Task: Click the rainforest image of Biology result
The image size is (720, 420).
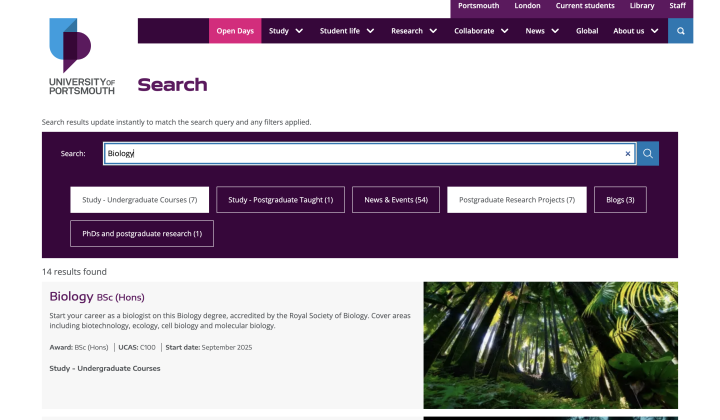Action: [x=551, y=345]
